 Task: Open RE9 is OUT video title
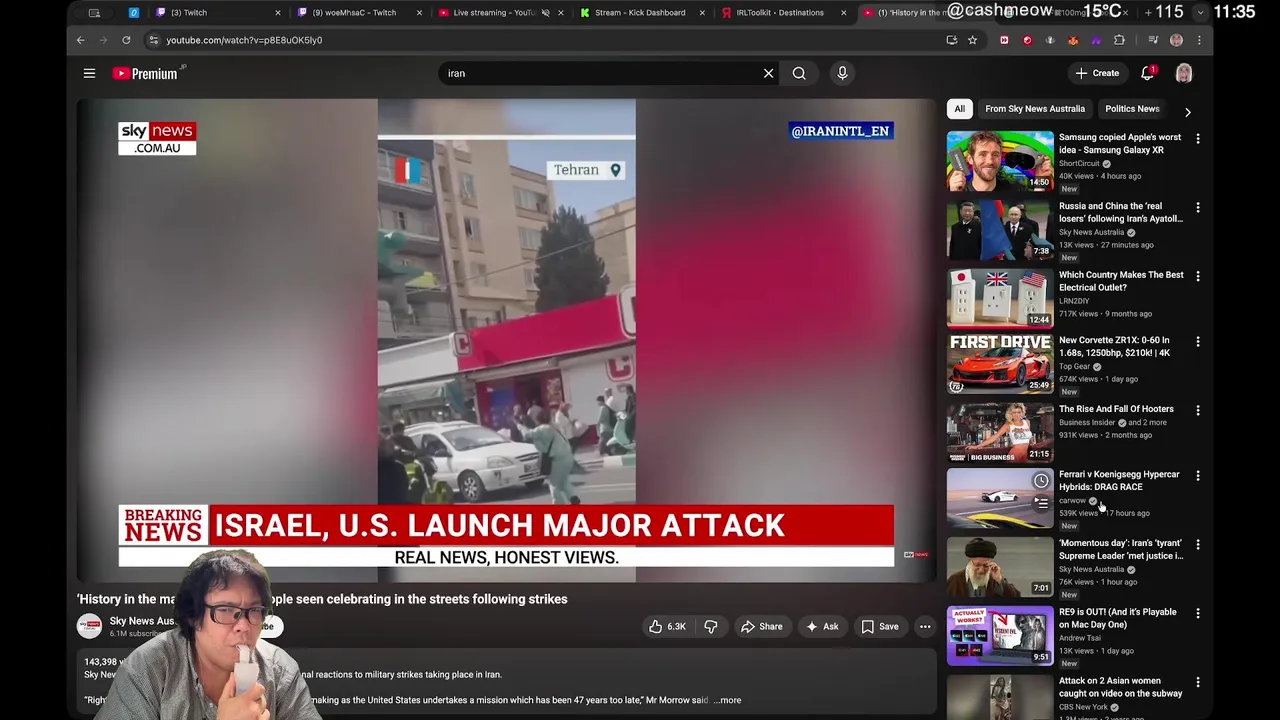coord(1118,618)
